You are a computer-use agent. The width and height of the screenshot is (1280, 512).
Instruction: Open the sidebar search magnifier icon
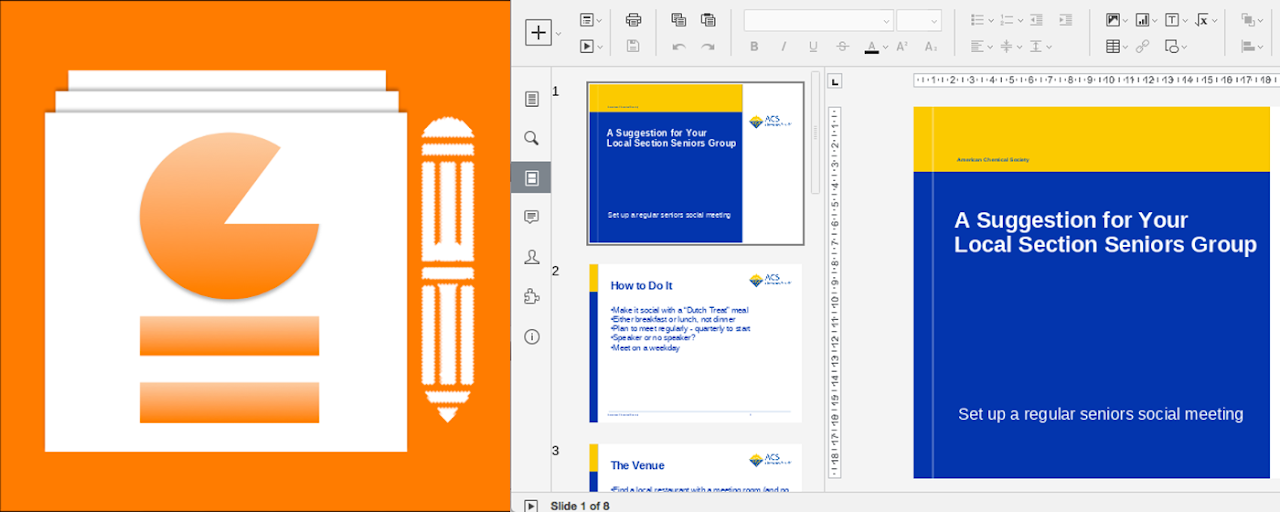532,138
